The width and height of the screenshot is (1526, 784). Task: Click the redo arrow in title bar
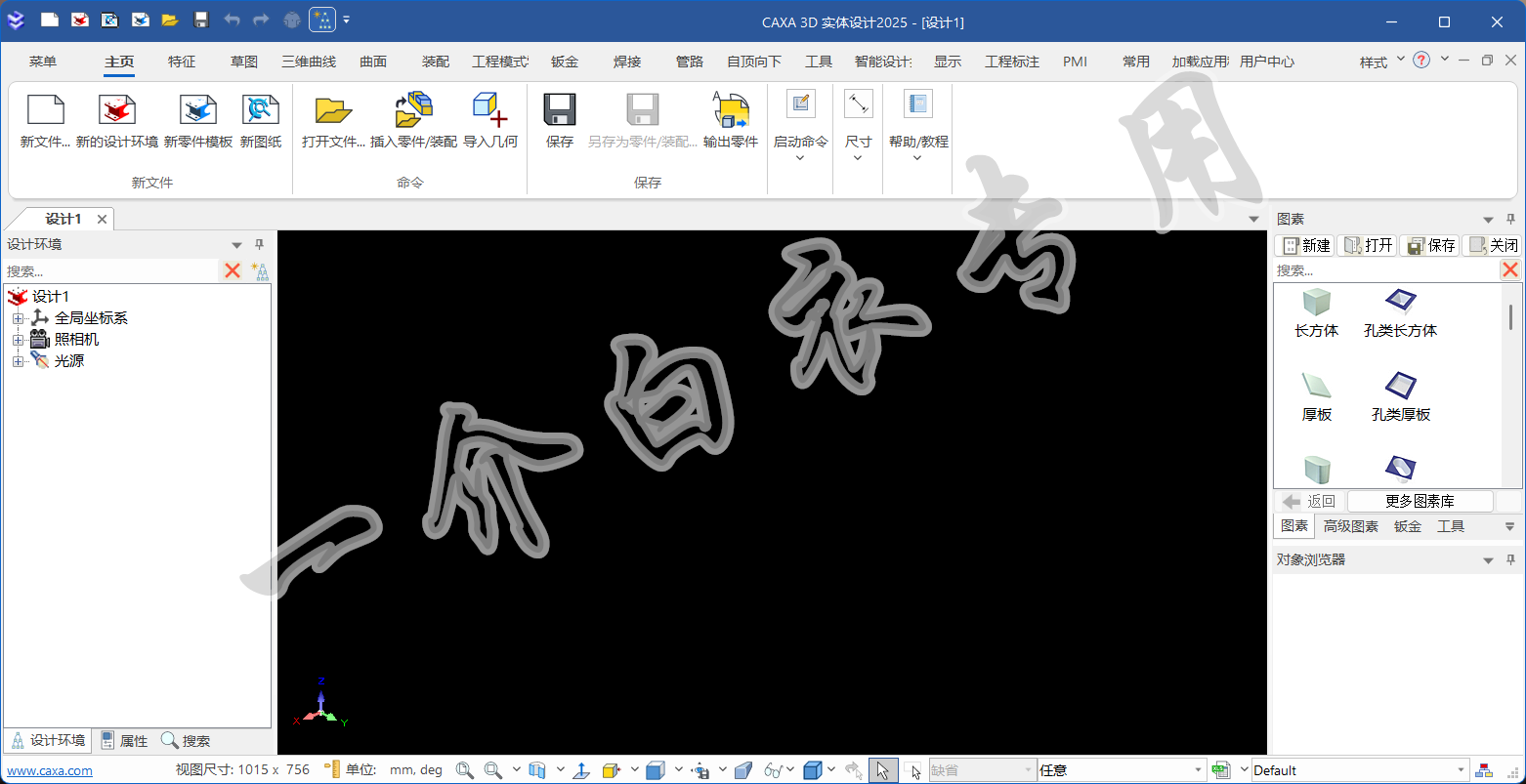261,20
